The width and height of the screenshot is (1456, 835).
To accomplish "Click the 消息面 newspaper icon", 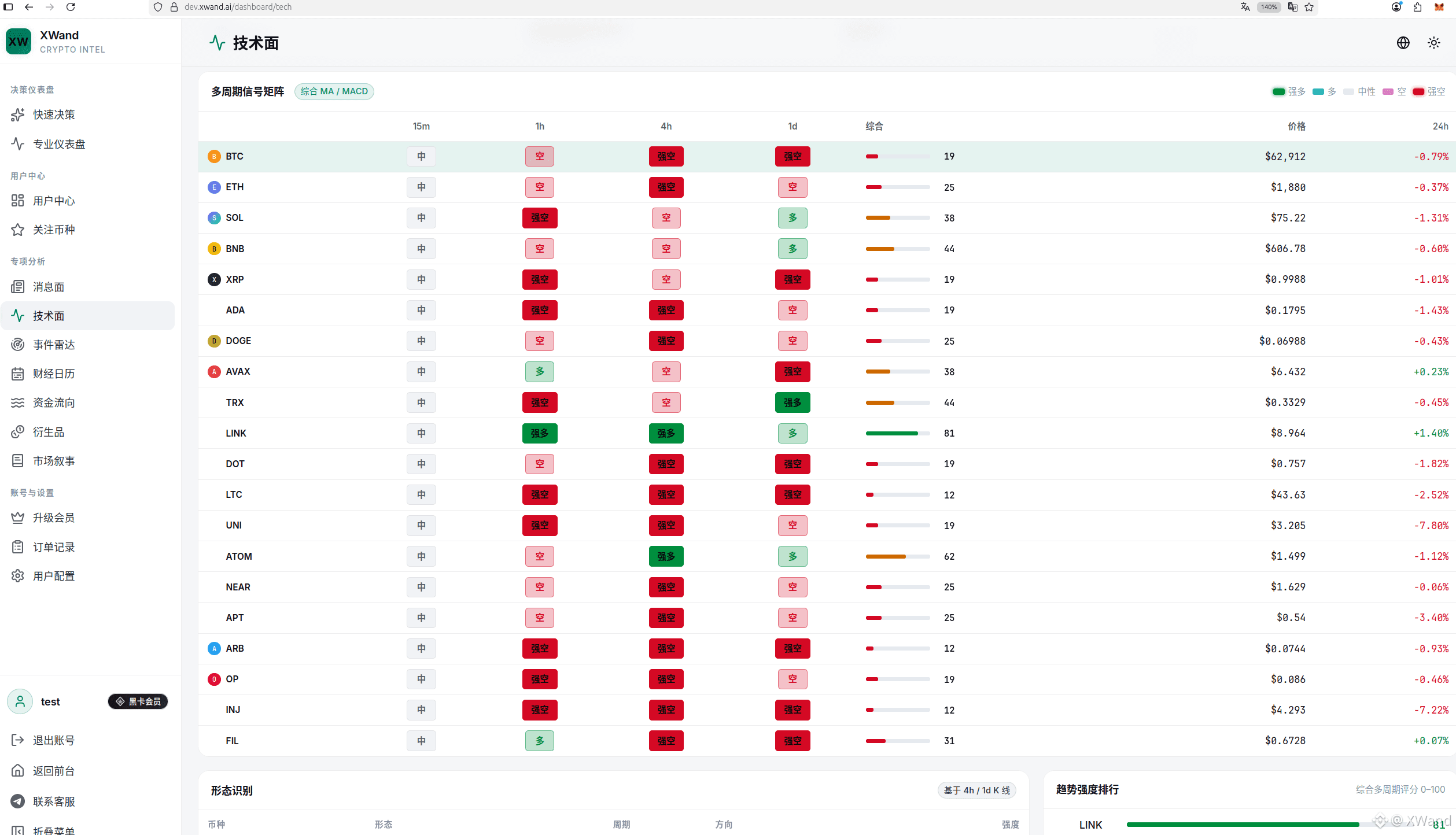I will click(x=18, y=287).
